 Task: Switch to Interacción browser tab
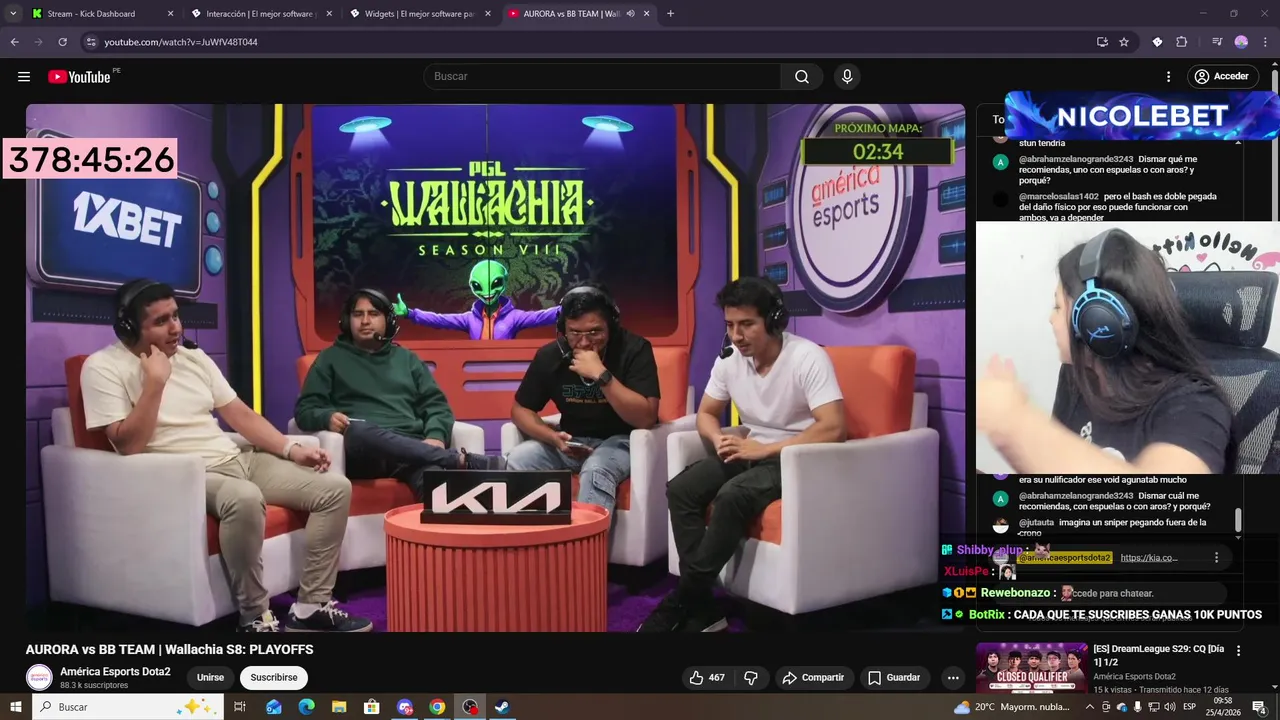[x=260, y=14]
